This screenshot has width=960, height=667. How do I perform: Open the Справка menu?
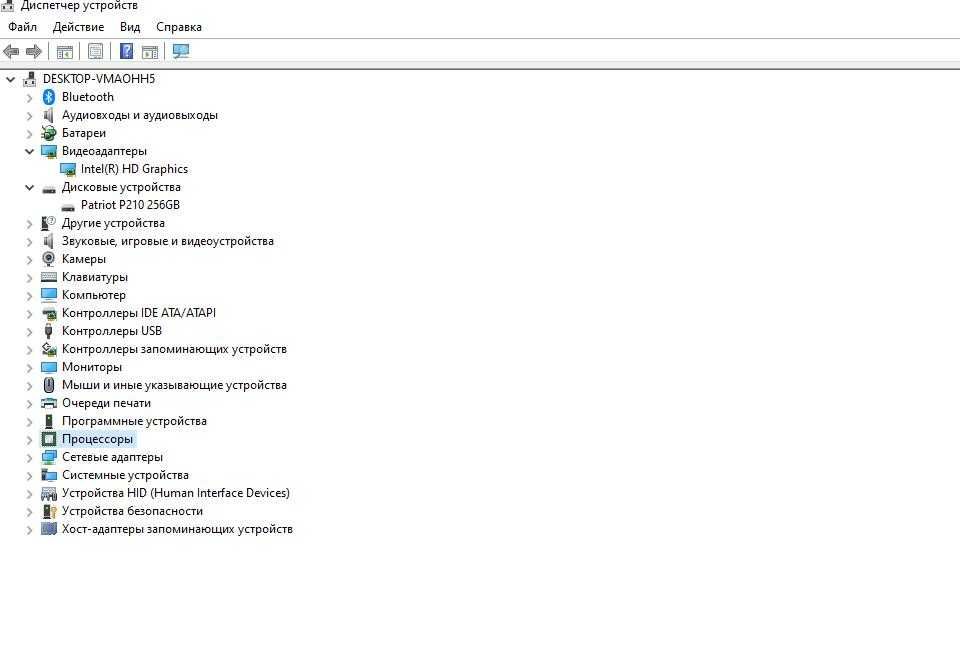tap(179, 27)
